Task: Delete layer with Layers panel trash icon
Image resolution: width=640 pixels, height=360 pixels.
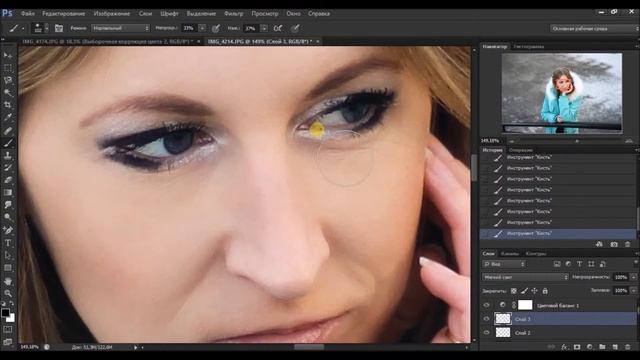Action: pyautogui.click(x=628, y=347)
